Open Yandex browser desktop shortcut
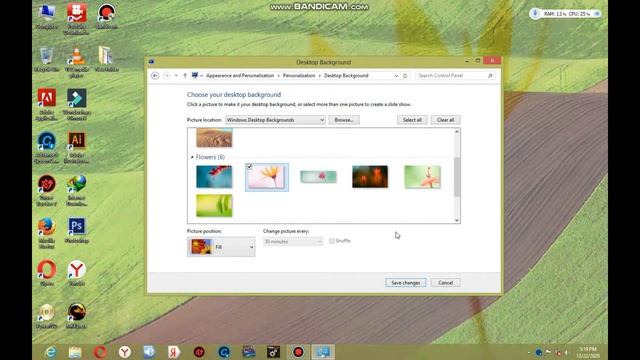The width and height of the screenshot is (640, 360). 76,273
